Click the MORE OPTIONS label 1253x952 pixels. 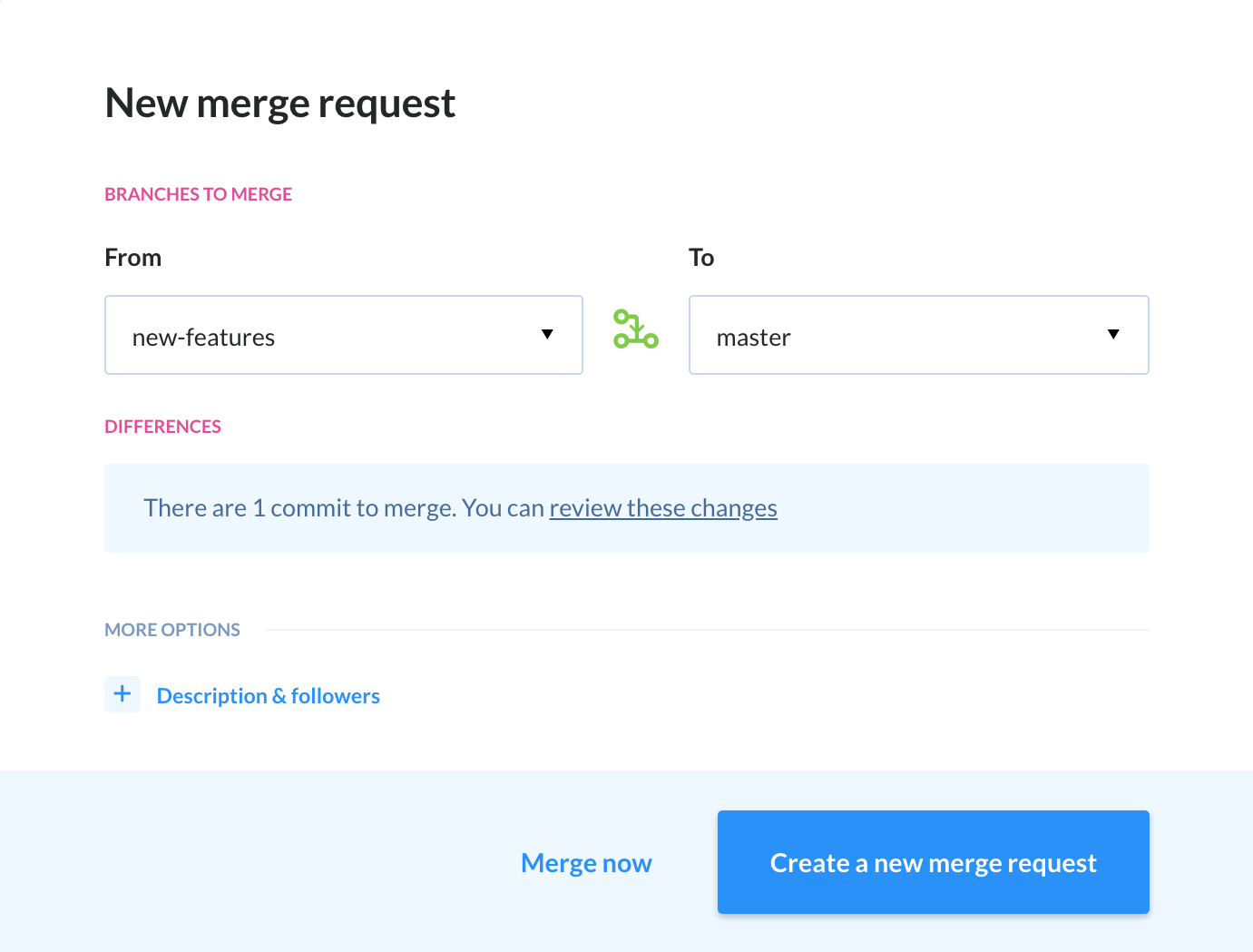[172, 630]
